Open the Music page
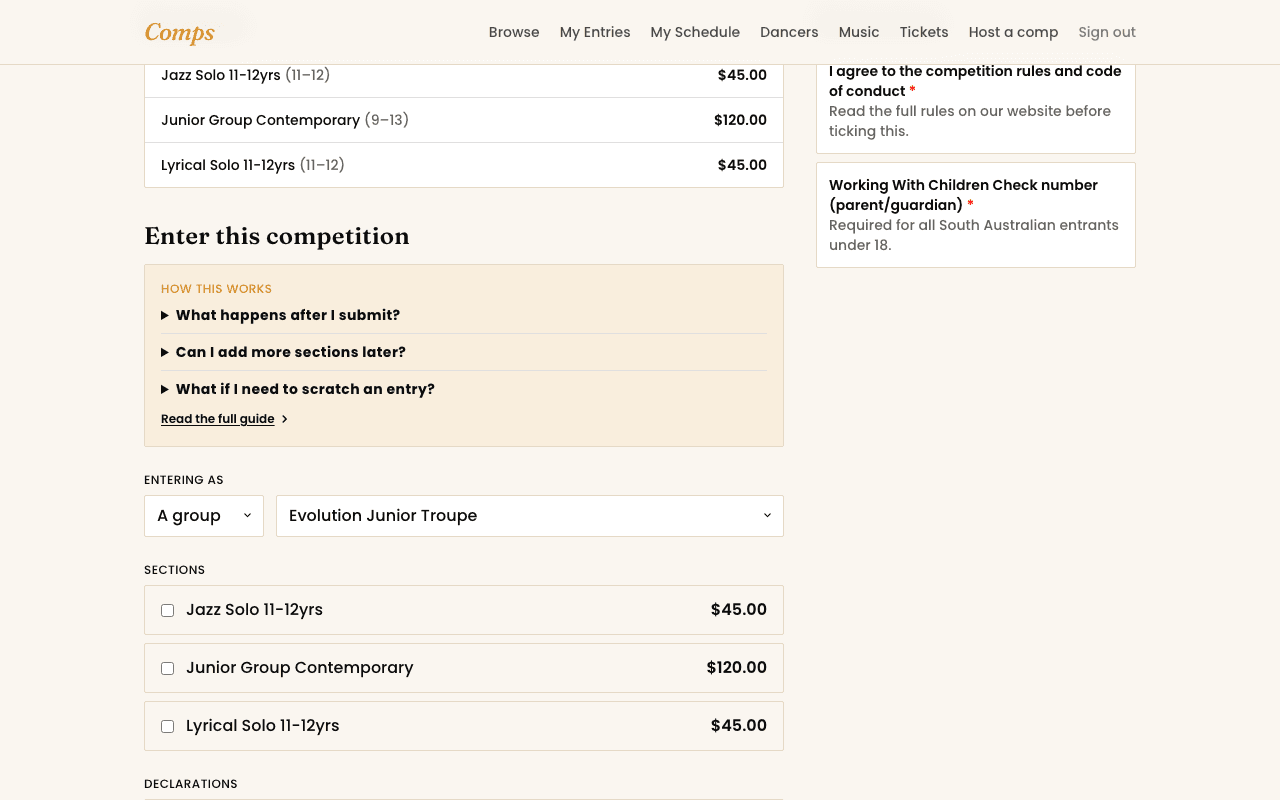Viewport: 1280px width, 800px height. [859, 32]
